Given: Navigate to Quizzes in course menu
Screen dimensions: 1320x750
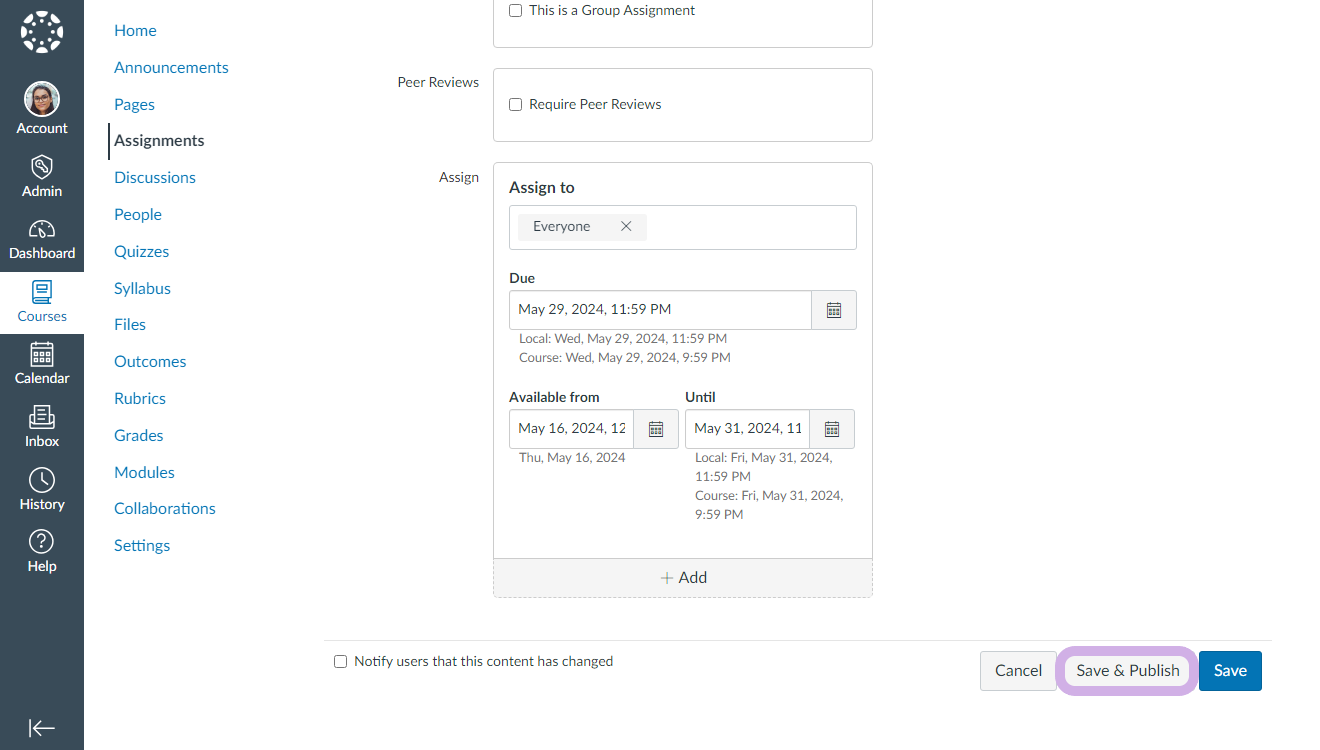Looking at the screenshot, I should [x=141, y=252].
